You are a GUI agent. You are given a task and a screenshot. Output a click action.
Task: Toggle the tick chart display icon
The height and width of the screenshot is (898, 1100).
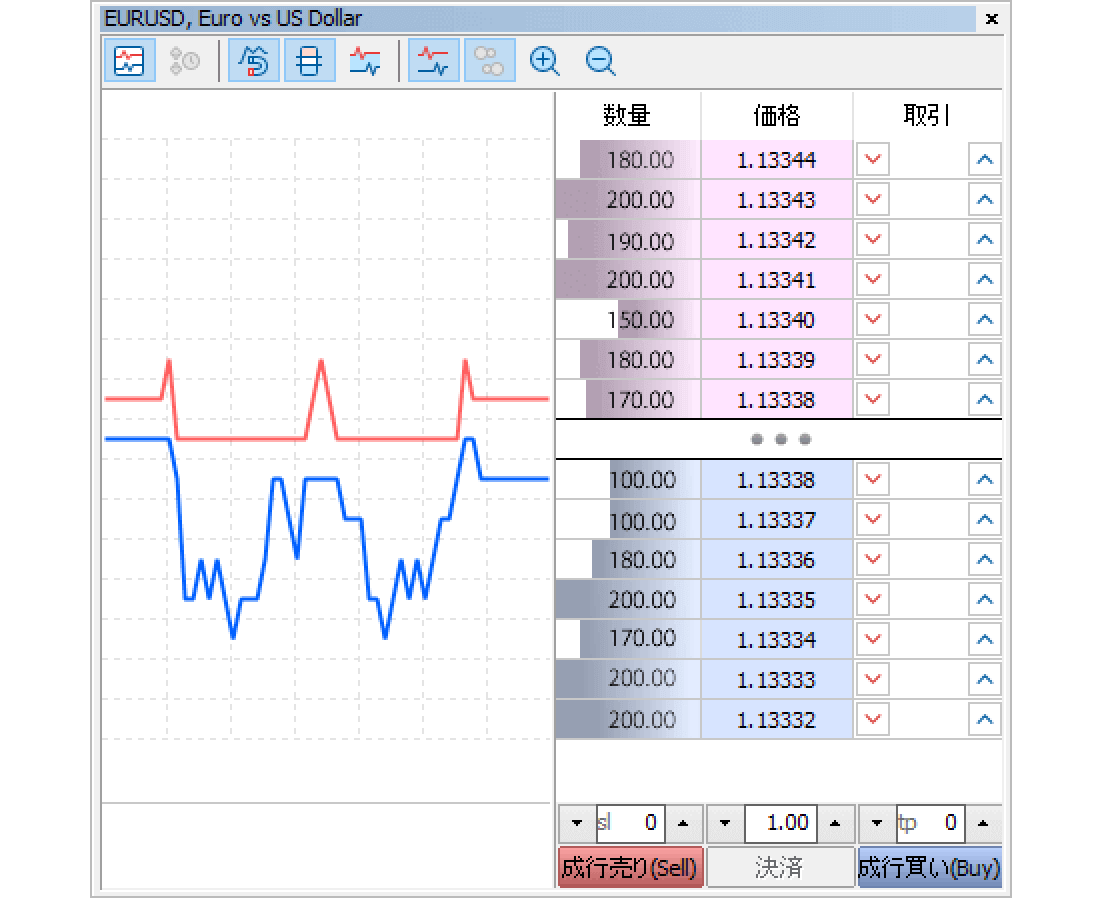[x=130, y=61]
